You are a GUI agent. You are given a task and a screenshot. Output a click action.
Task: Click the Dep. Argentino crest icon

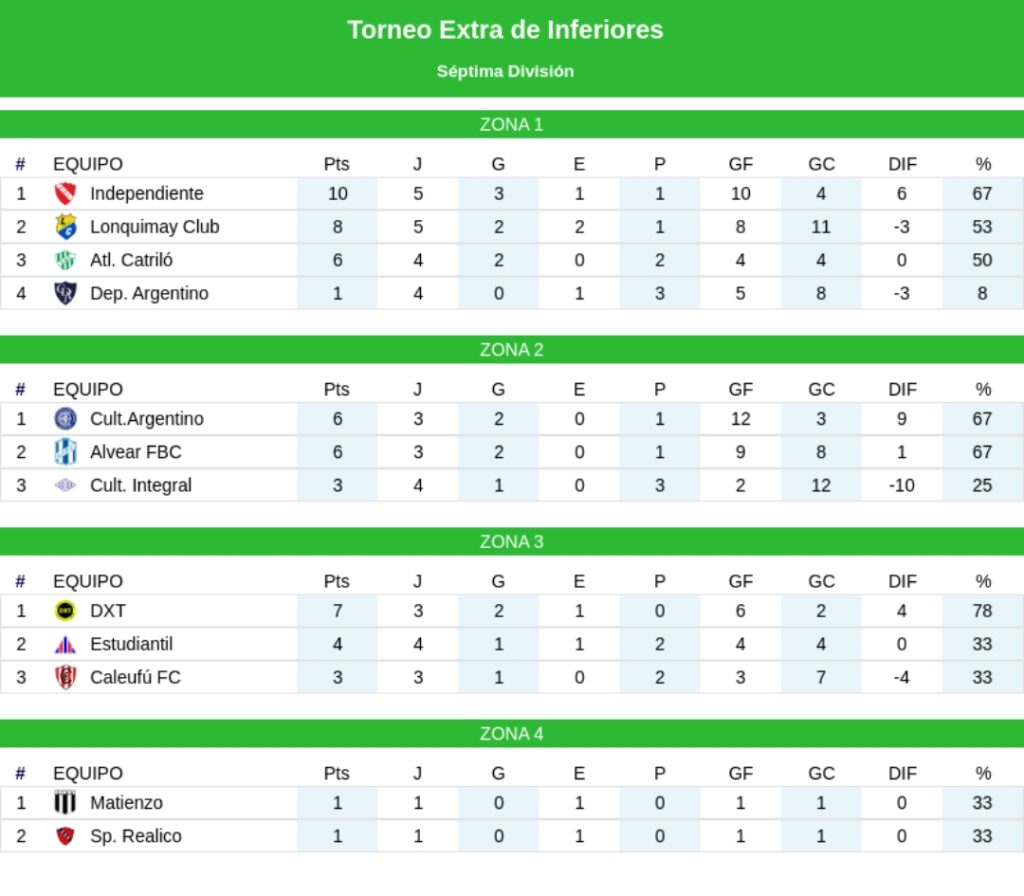(65, 293)
